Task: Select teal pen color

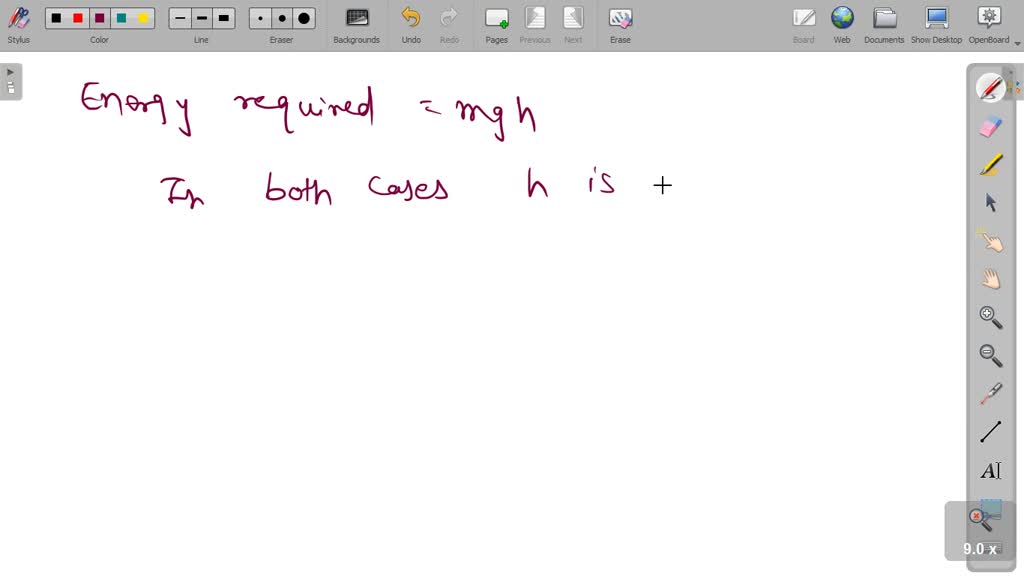Action: pyautogui.click(x=121, y=18)
